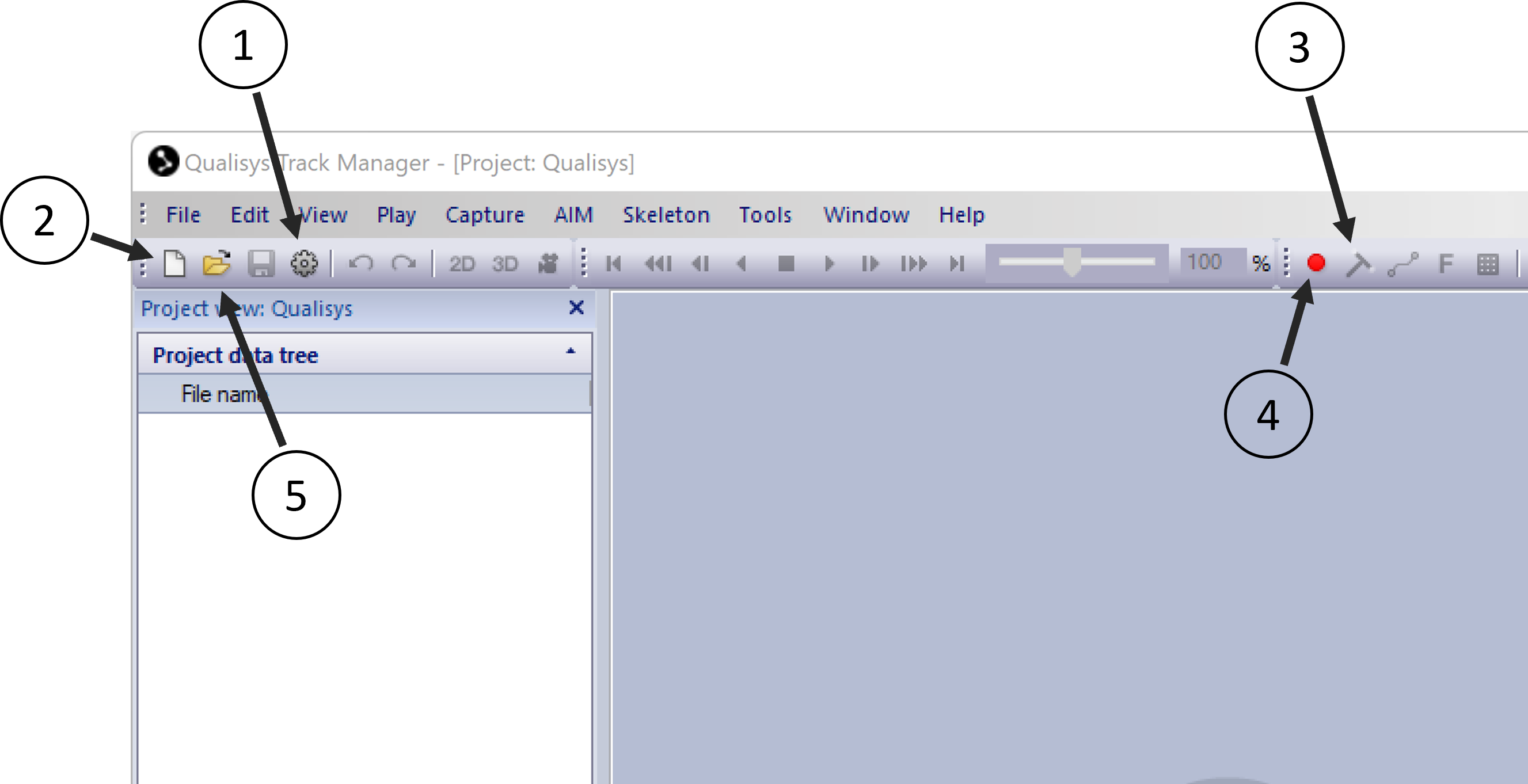The width and height of the screenshot is (1528, 784).
Task: Open the AIM menu
Action: [573, 215]
